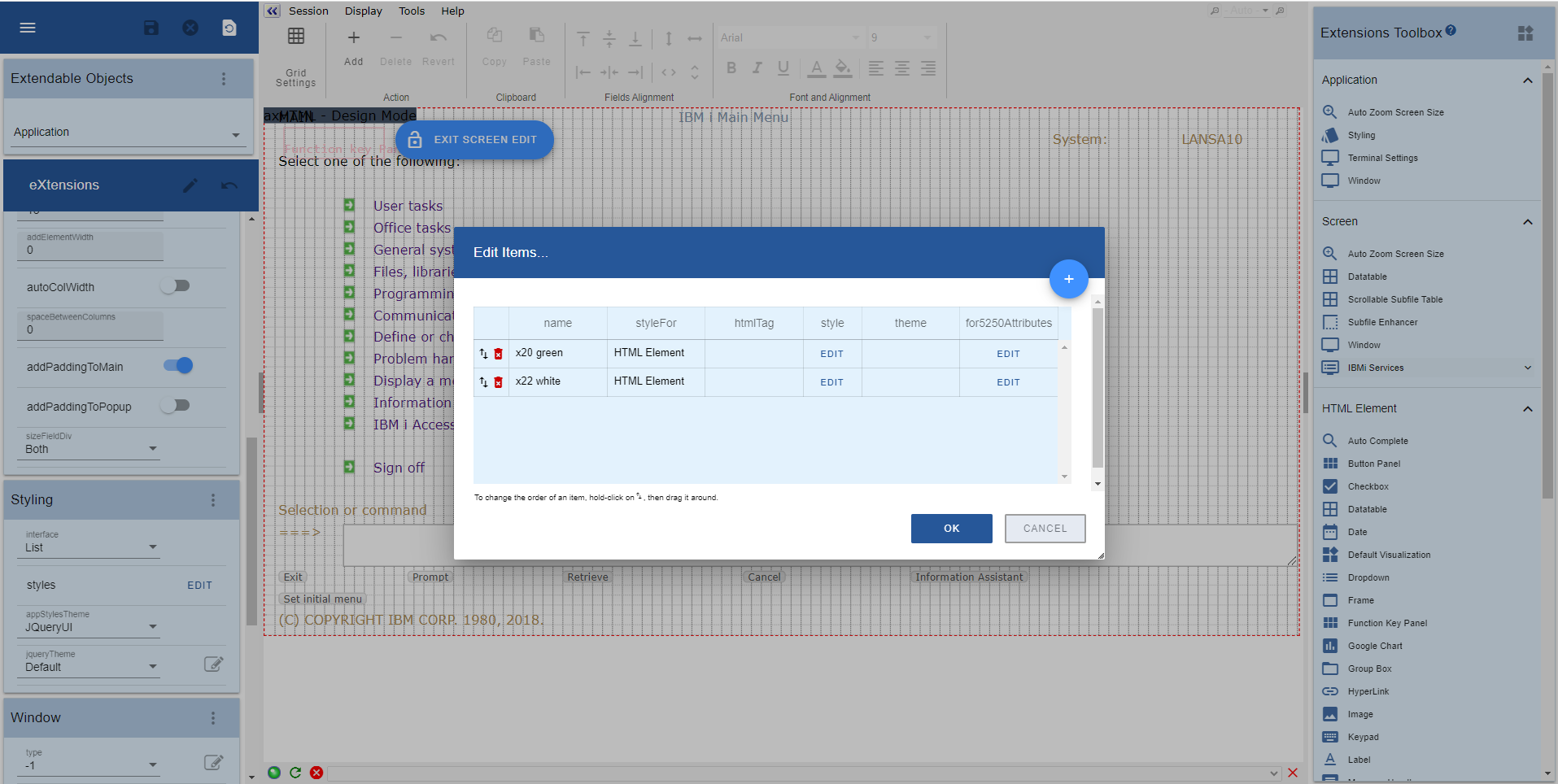Viewport: 1558px width, 784px height.
Task: Click the hamburger menu icon
Action: pos(28,28)
